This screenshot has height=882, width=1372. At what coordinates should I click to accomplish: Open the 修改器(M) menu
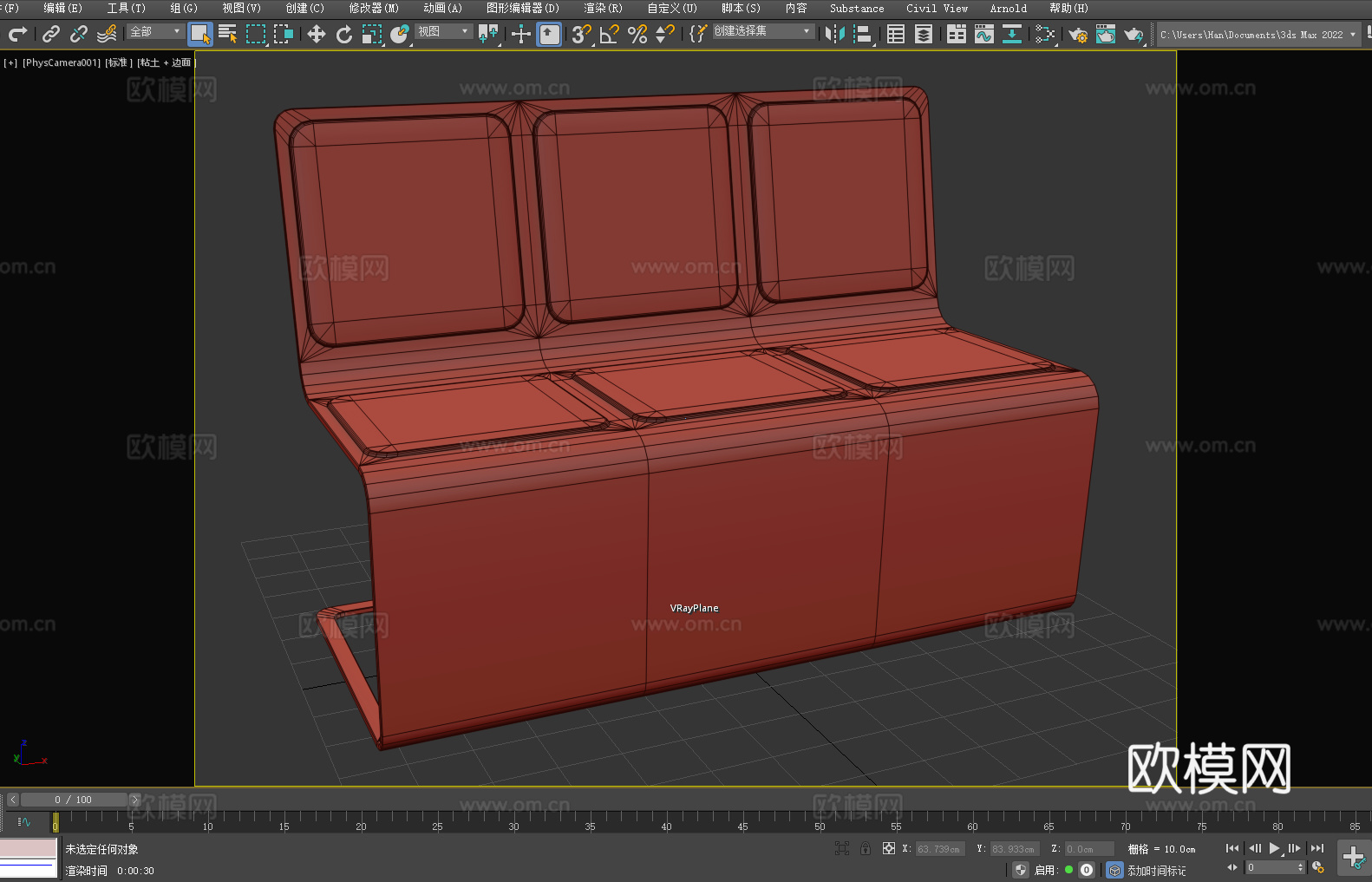374,9
